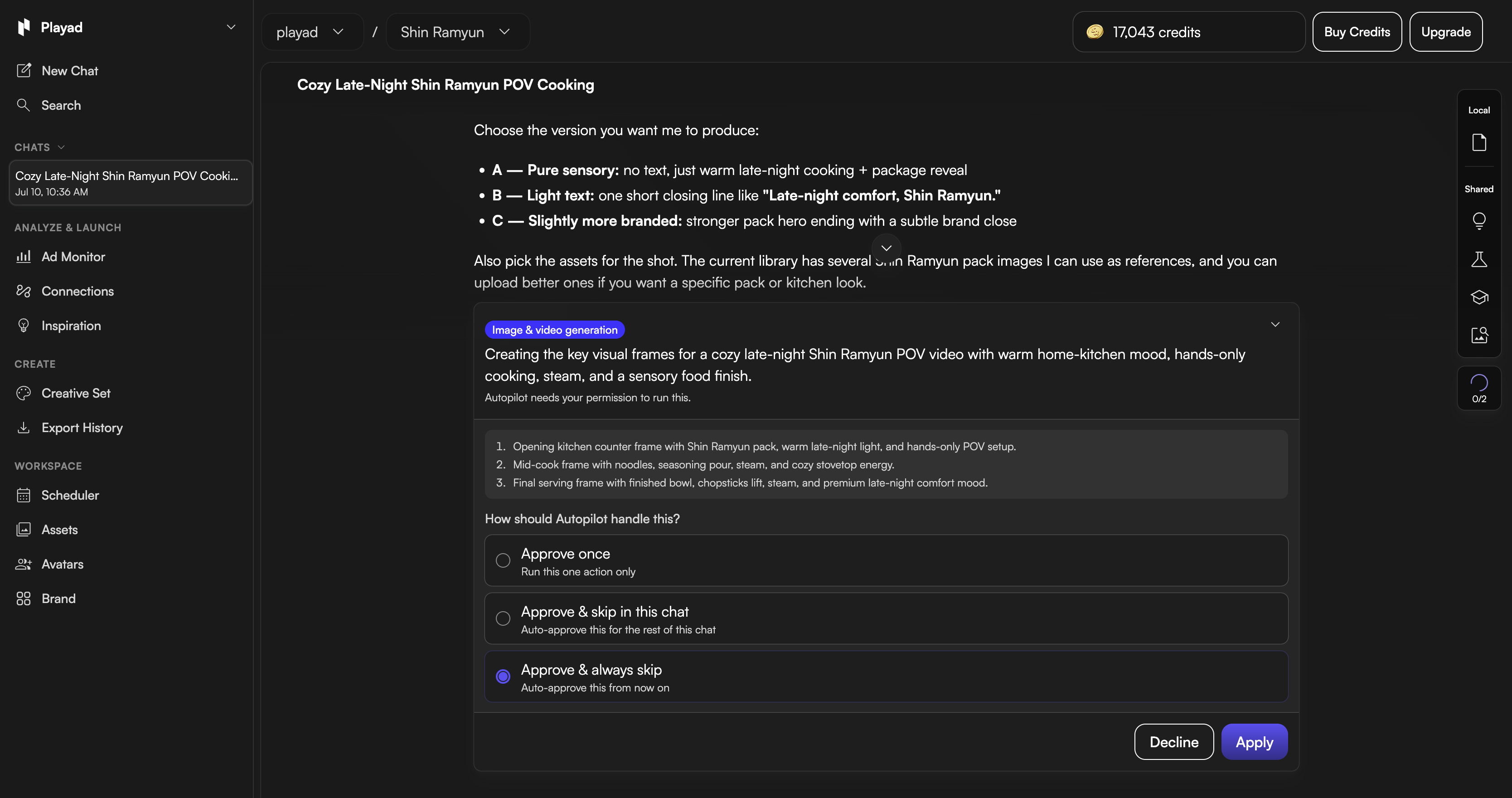1512x798 pixels.
Task: Click the Creative Set palette icon
Action: (24, 394)
